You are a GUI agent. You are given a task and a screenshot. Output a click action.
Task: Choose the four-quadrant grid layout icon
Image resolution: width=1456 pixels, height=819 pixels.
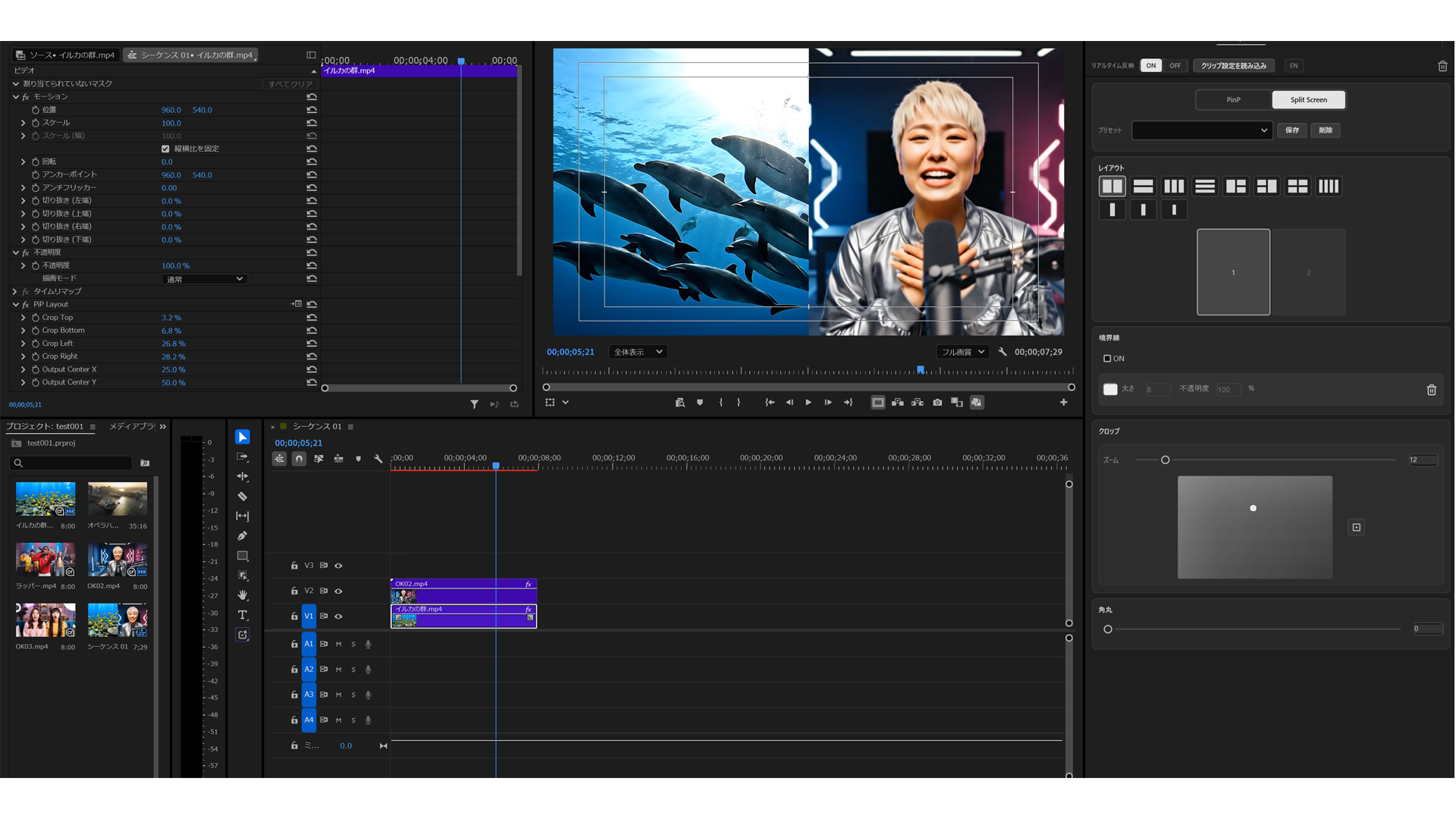(1298, 186)
